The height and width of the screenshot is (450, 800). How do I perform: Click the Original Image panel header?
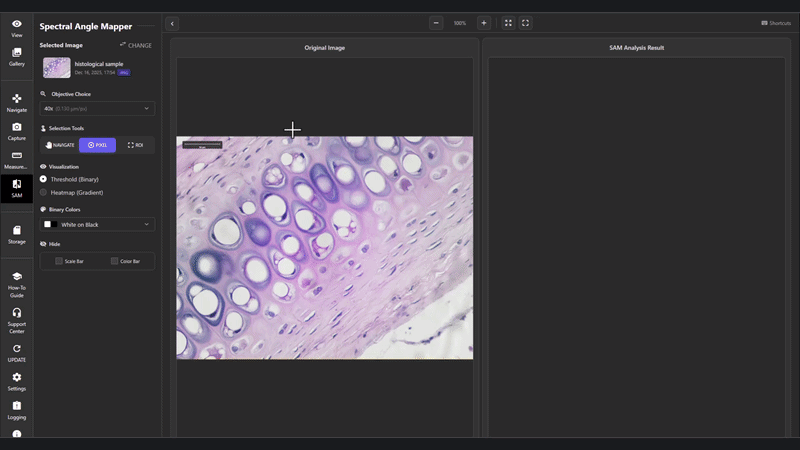(x=324, y=48)
